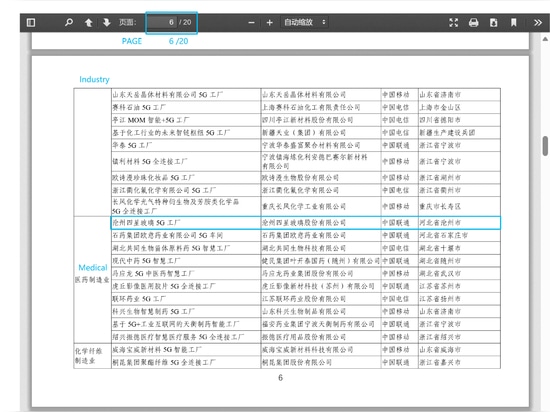The height and width of the screenshot is (412, 550).
Task: Click 河北省沧州市 cell
Action: point(459,223)
